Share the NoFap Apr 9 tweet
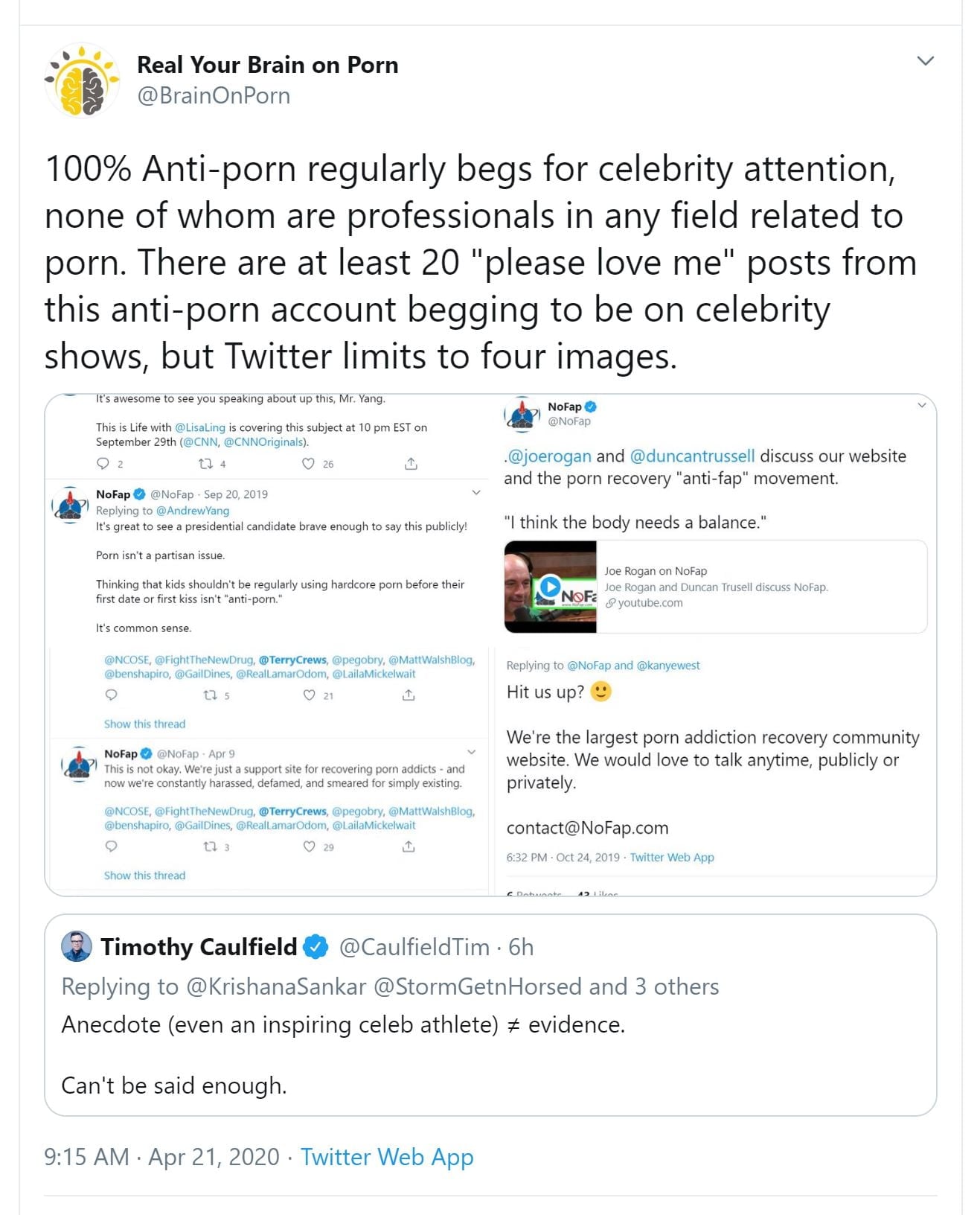This screenshot has width=980, height=1215. point(409,846)
